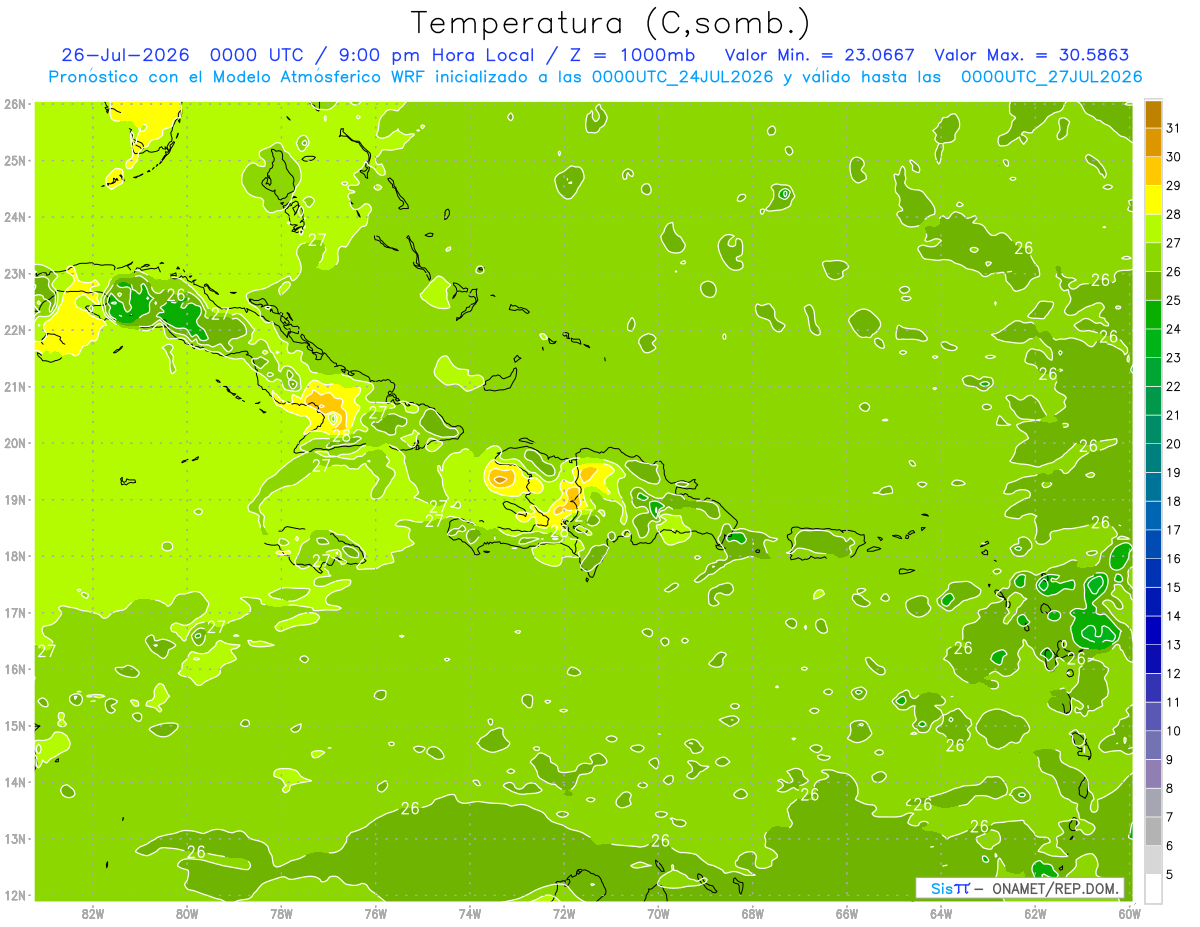Click the "17N" latitude axis label
This screenshot has width=1200, height=927.
click(x=15, y=612)
